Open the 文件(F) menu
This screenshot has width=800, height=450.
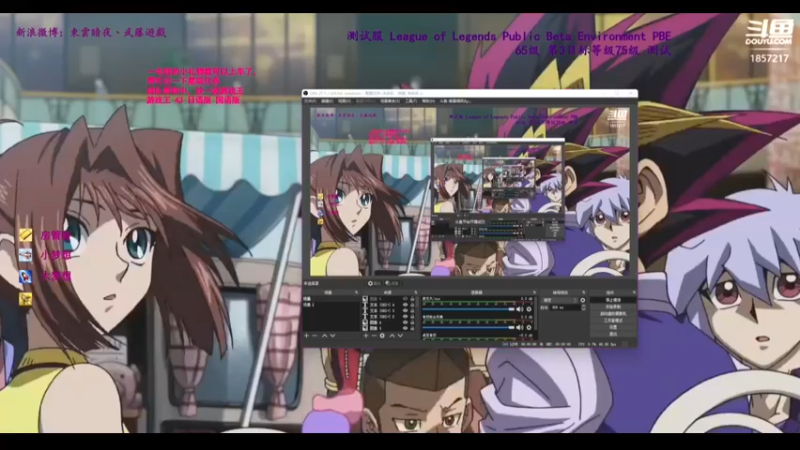click(x=309, y=101)
